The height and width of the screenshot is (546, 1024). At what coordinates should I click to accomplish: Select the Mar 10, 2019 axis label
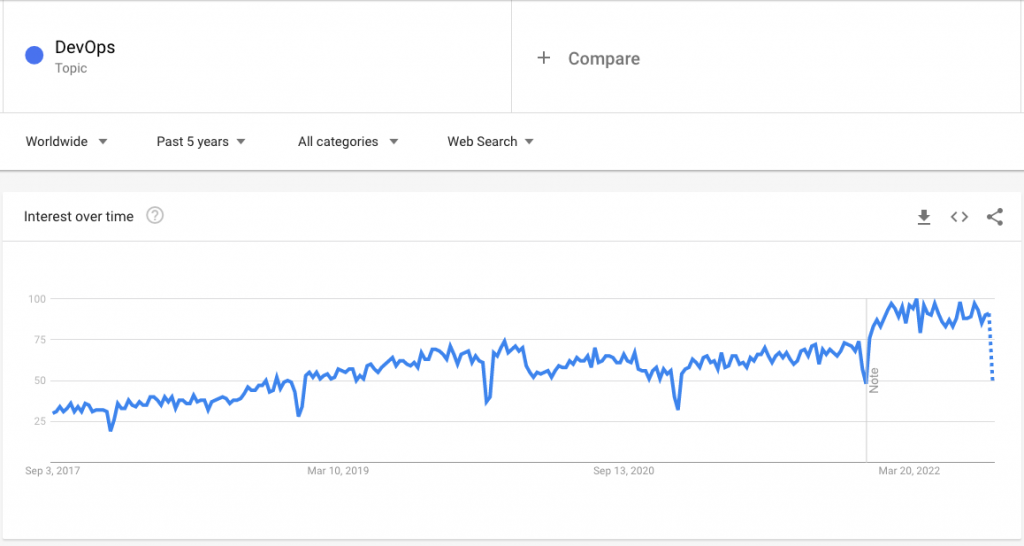[x=338, y=470]
